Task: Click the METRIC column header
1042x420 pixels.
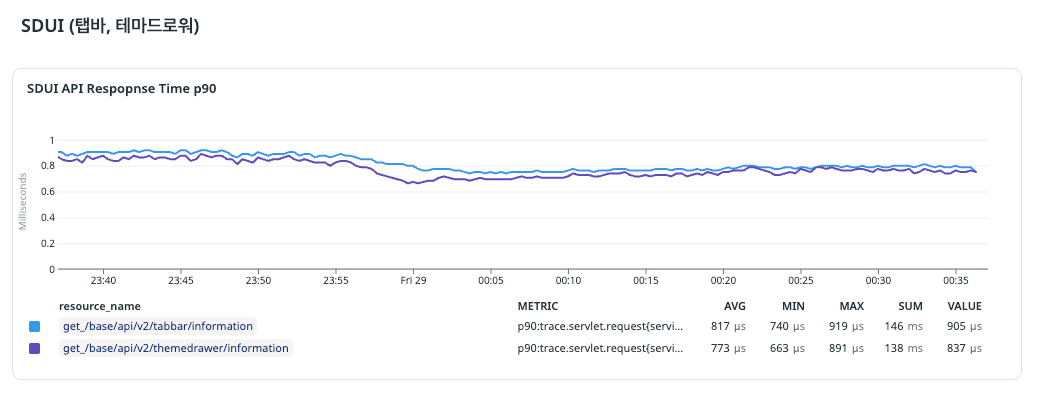Action: pos(537,306)
